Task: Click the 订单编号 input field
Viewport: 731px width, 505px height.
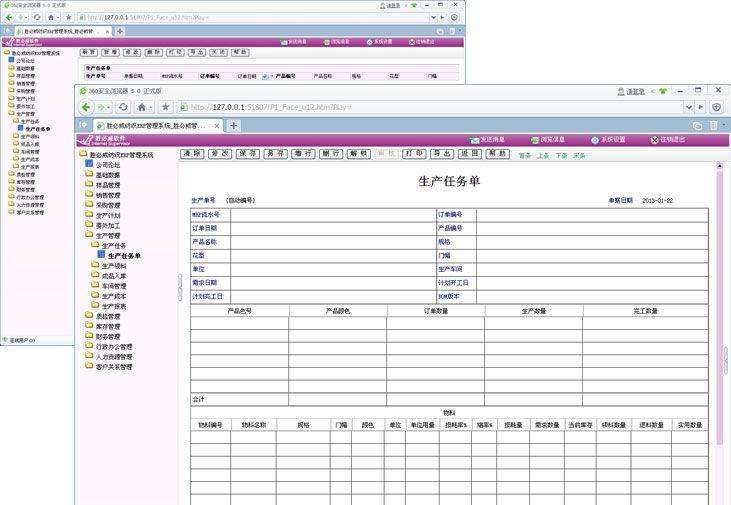Action: click(592, 214)
